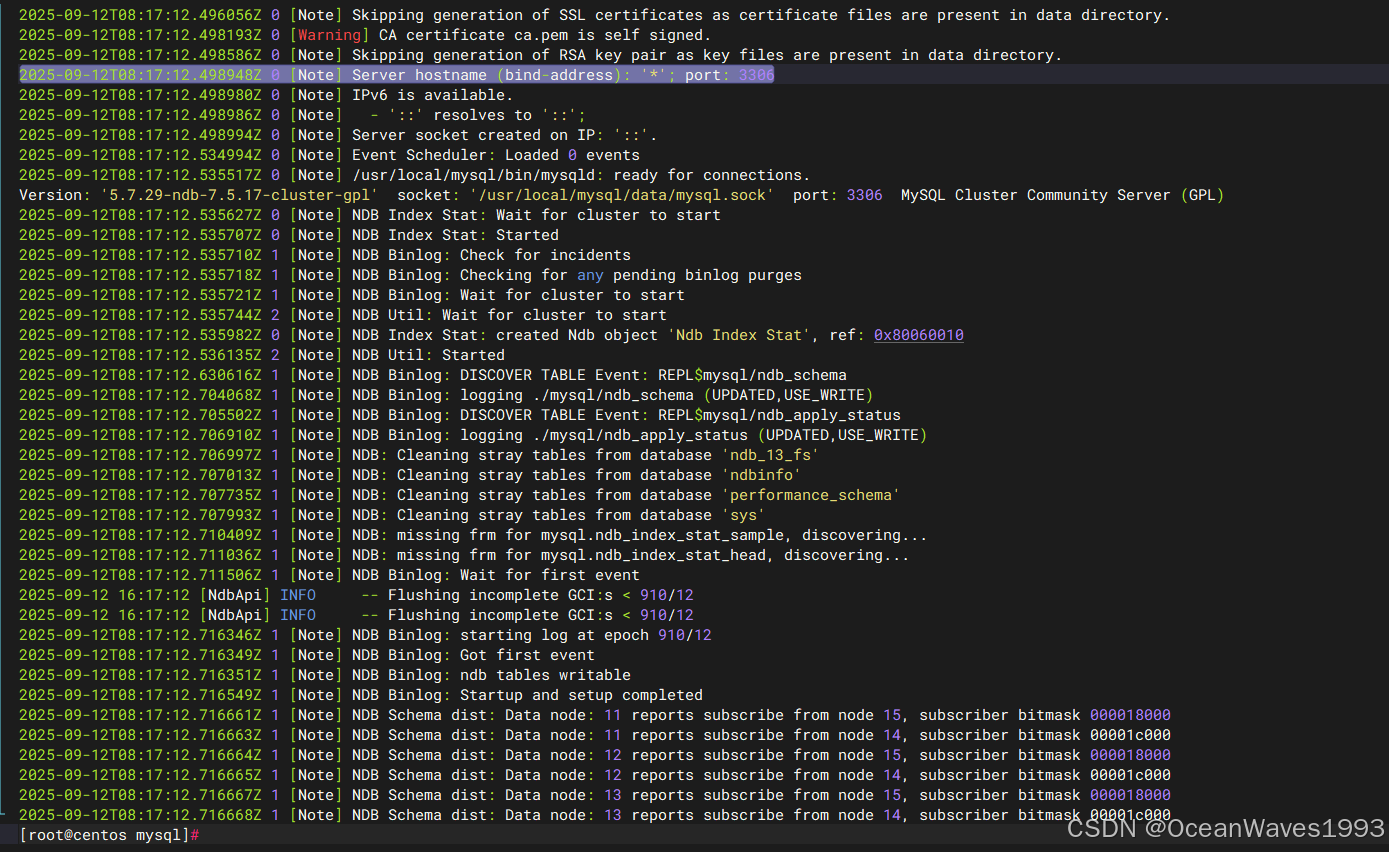Click database name 'ndb_13_fs'

pyautogui.click(x=770, y=455)
